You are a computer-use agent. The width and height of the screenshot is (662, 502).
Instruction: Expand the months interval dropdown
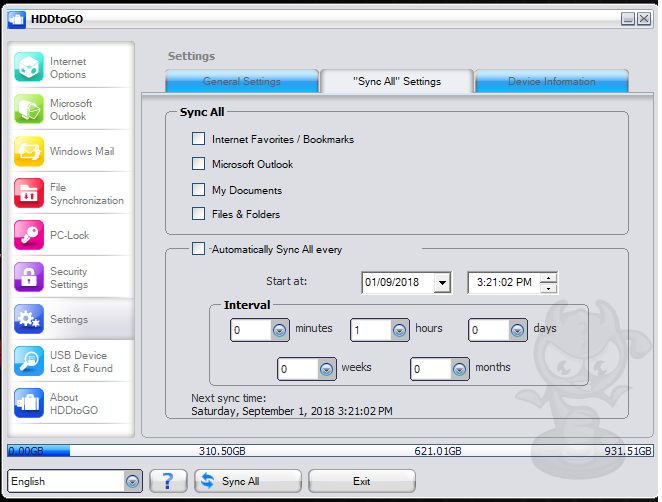pyautogui.click(x=459, y=369)
